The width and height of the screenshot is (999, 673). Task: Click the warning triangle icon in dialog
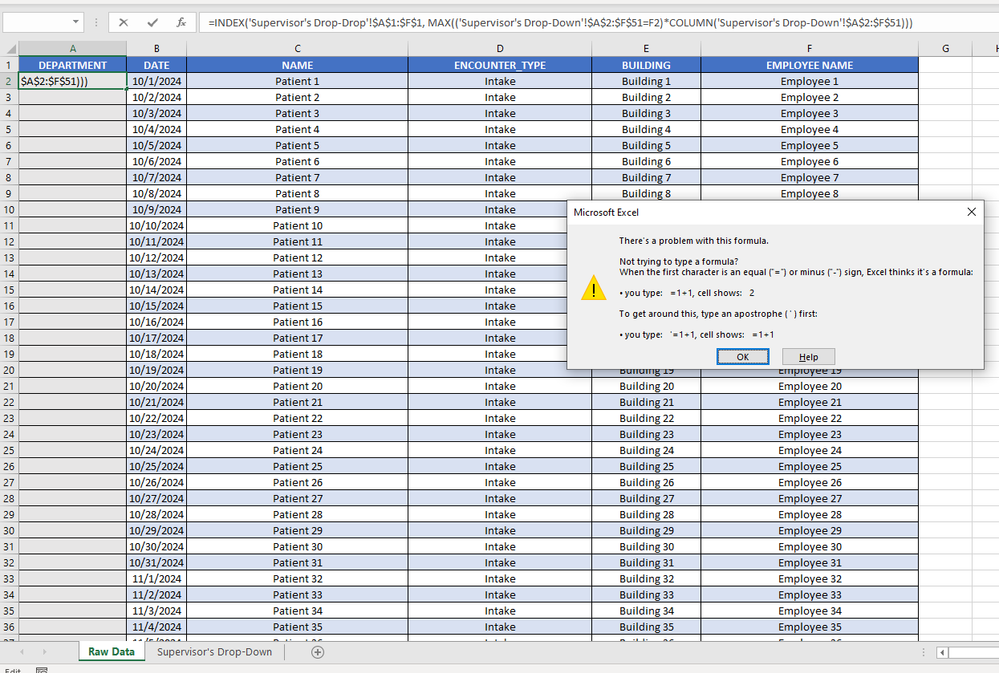coord(593,288)
